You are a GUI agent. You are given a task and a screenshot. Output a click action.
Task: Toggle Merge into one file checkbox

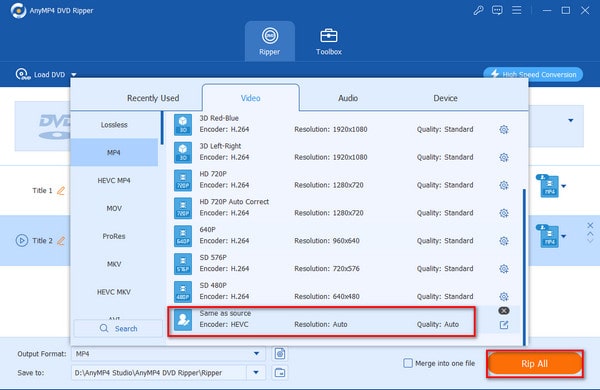pyautogui.click(x=408, y=363)
